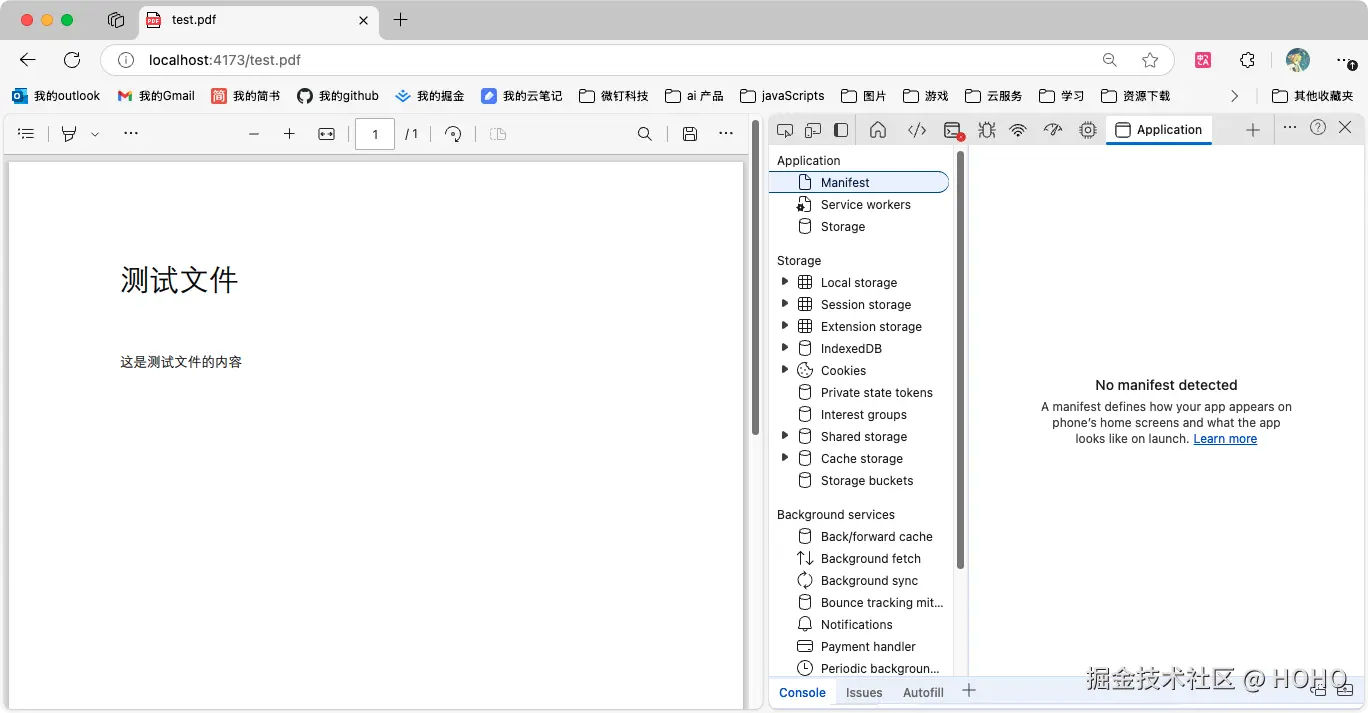Switch to Issues drawer tab
The width and height of the screenshot is (1368, 713).
[864, 692]
